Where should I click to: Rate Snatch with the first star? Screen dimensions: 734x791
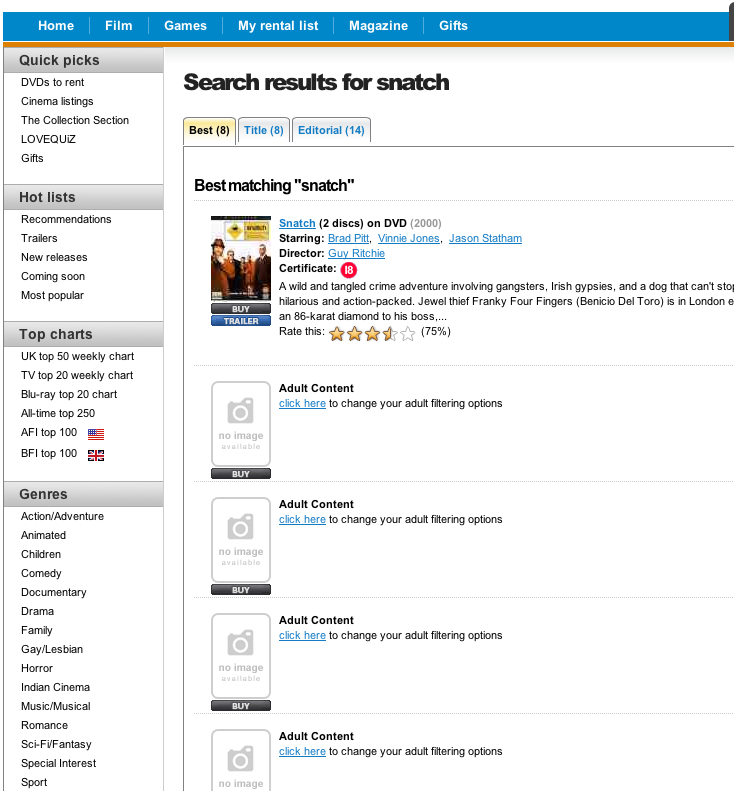pyautogui.click(x=337, y=334)
